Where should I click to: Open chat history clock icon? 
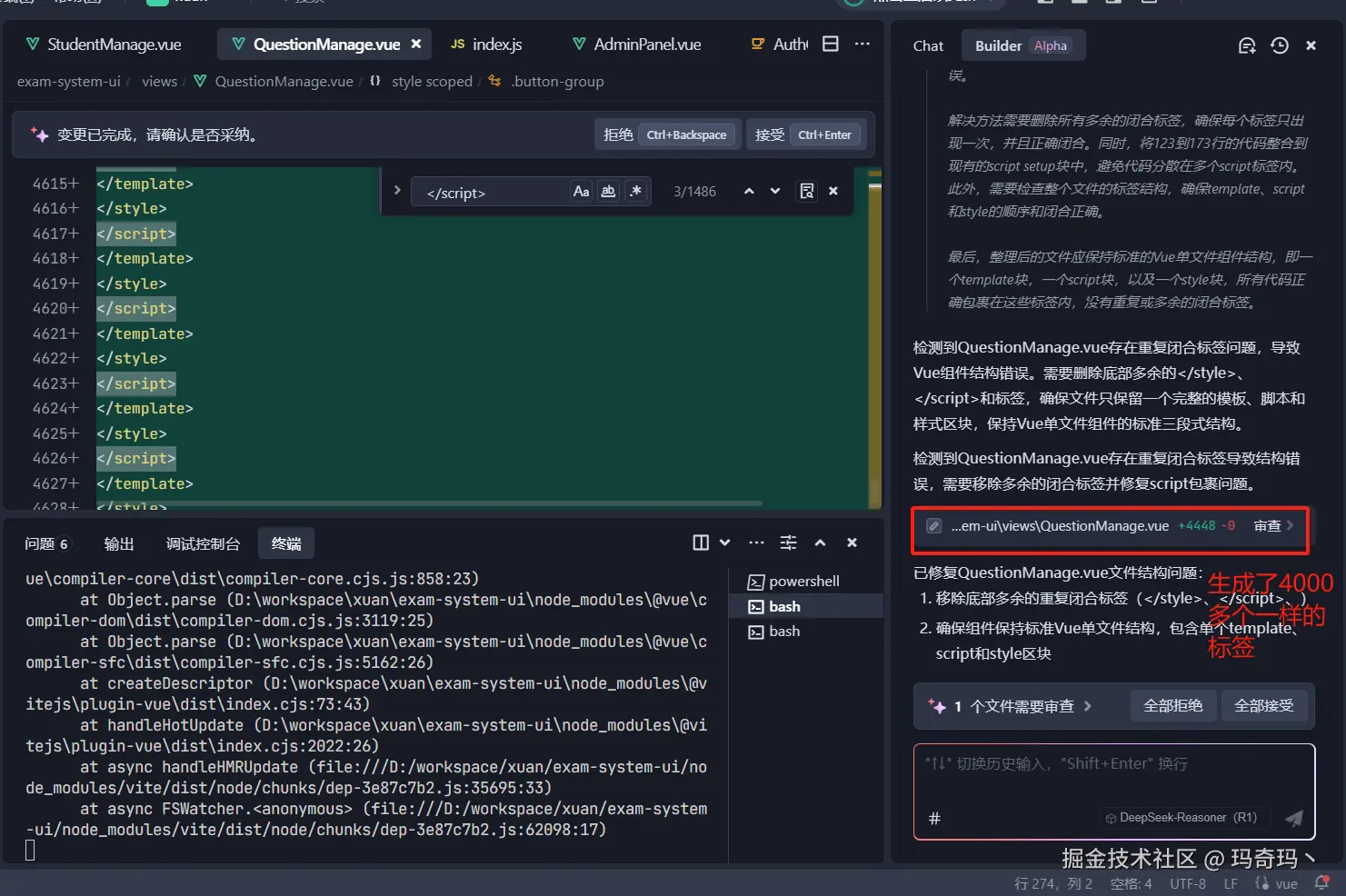(x=1280, y=45)
